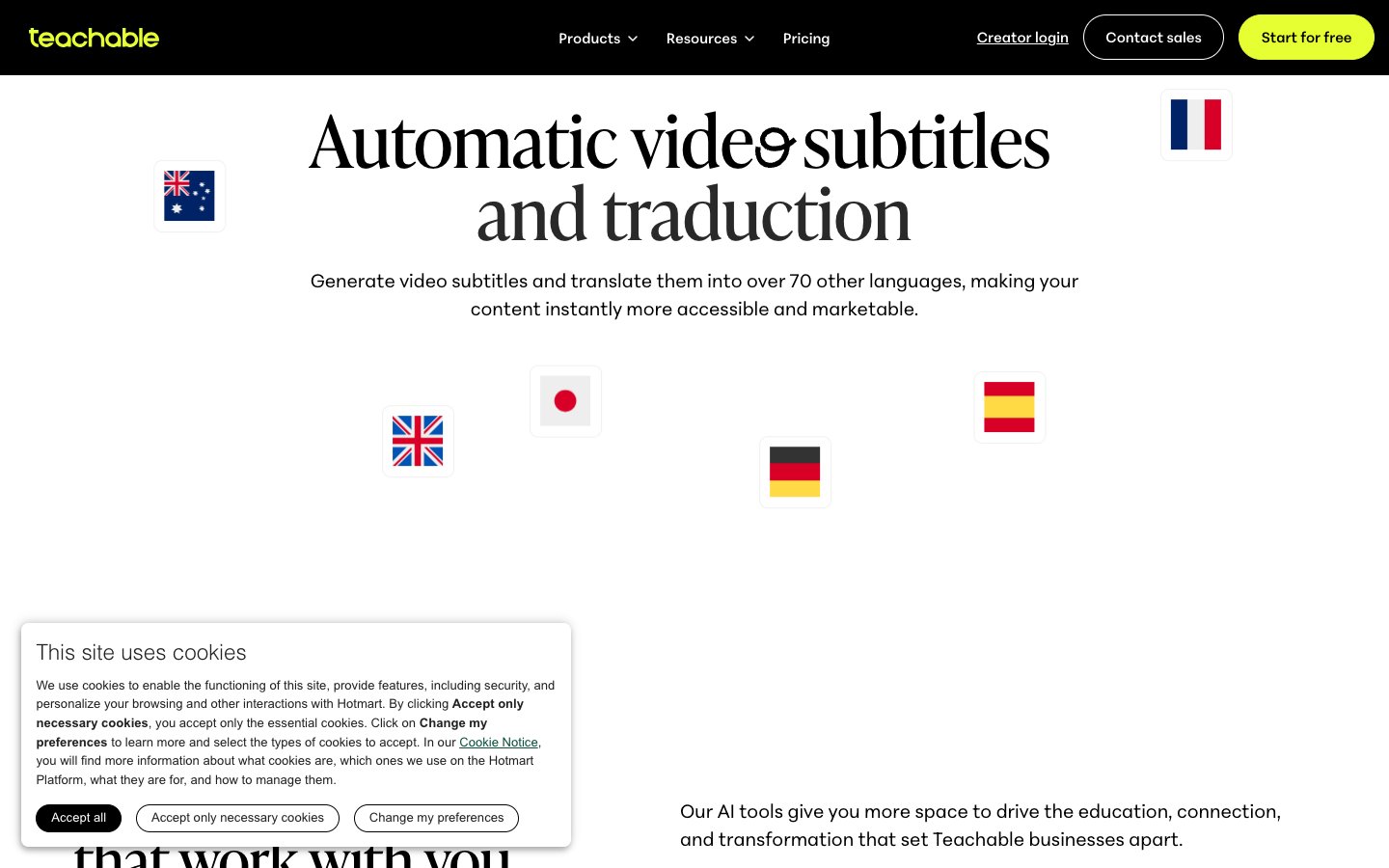Choose Accept only necessary cookies
This screenshot has height=868, width=1389.
(x=237, y=818)
